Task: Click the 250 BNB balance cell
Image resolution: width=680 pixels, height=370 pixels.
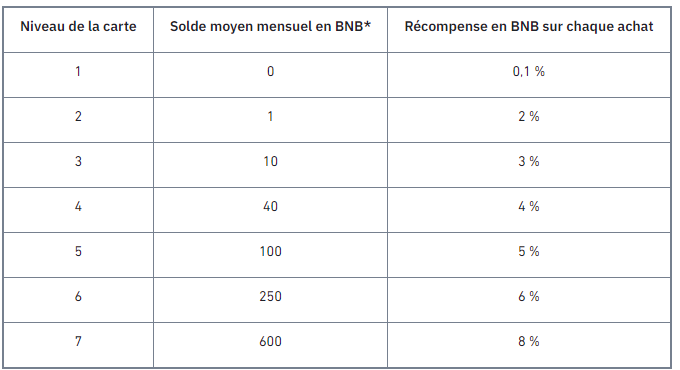Action: (x=270, y=297)
